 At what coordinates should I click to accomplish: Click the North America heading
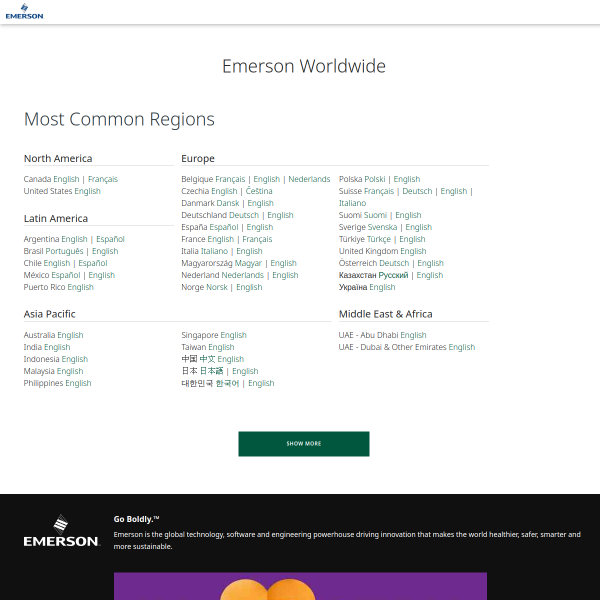pos(58,158)
